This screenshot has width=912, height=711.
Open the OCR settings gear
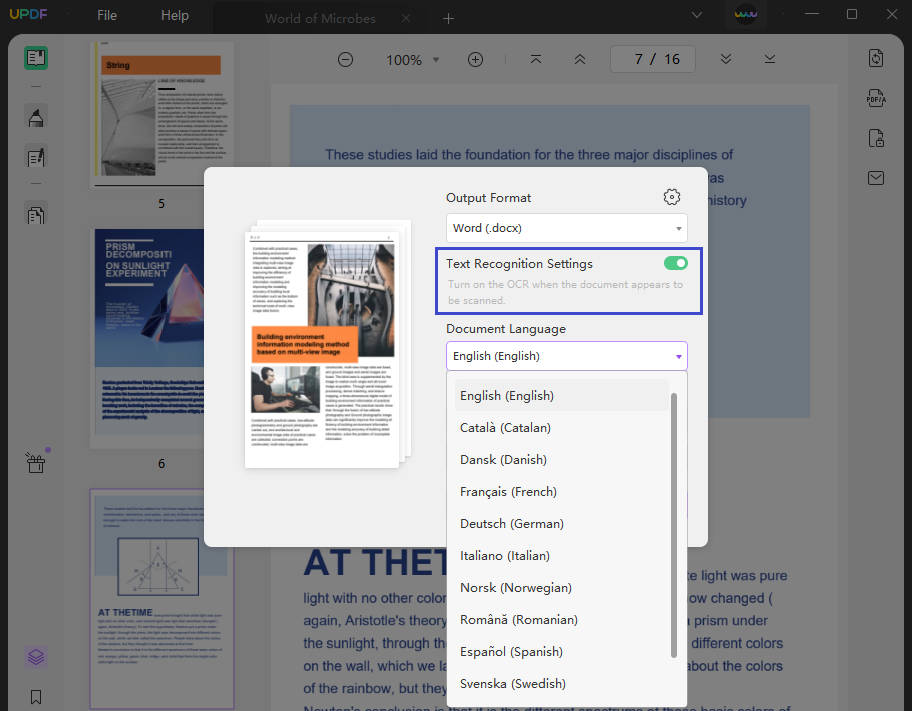671,196
